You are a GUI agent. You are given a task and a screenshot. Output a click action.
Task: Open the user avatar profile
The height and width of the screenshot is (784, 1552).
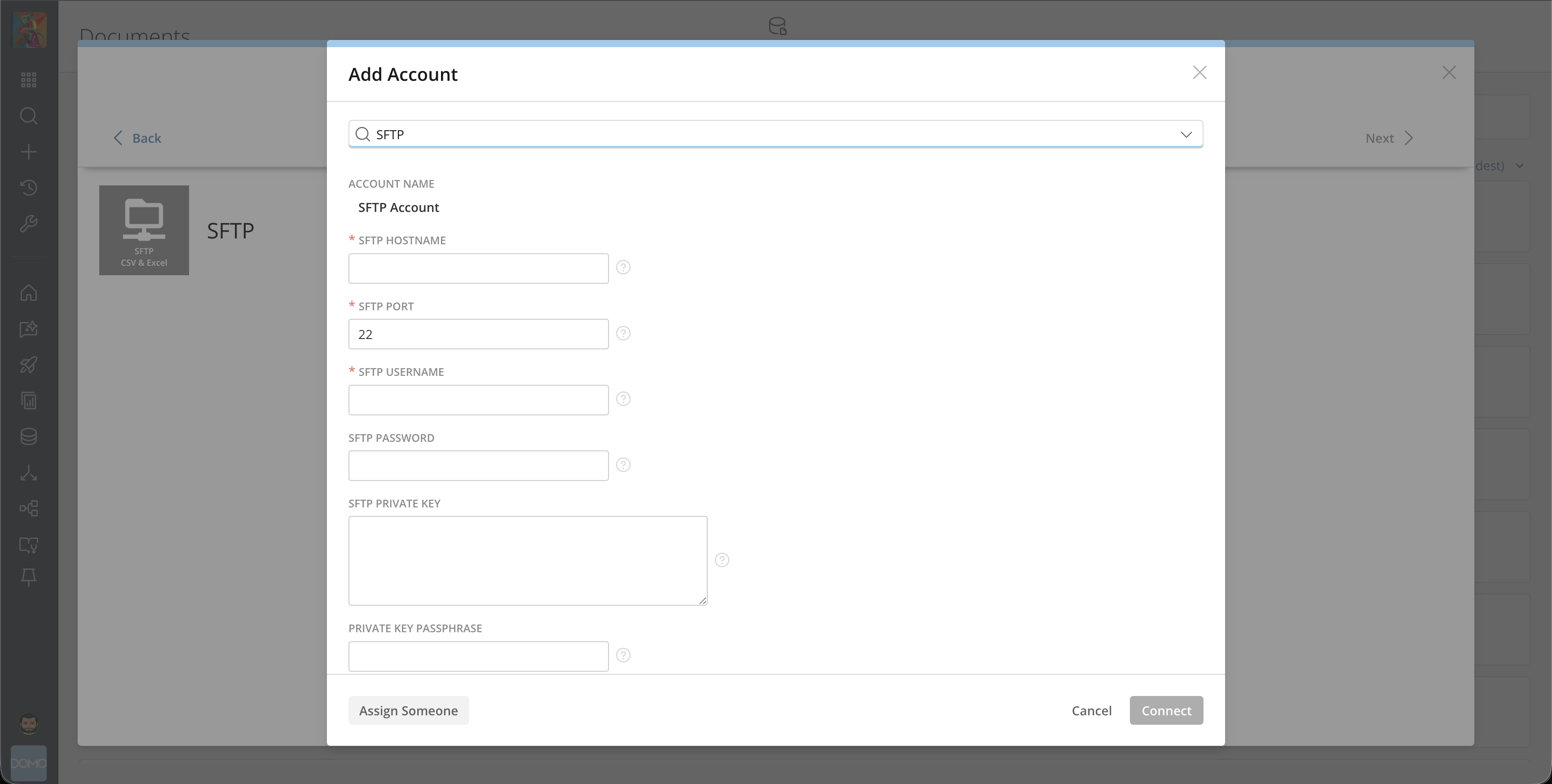click(28, 724)
